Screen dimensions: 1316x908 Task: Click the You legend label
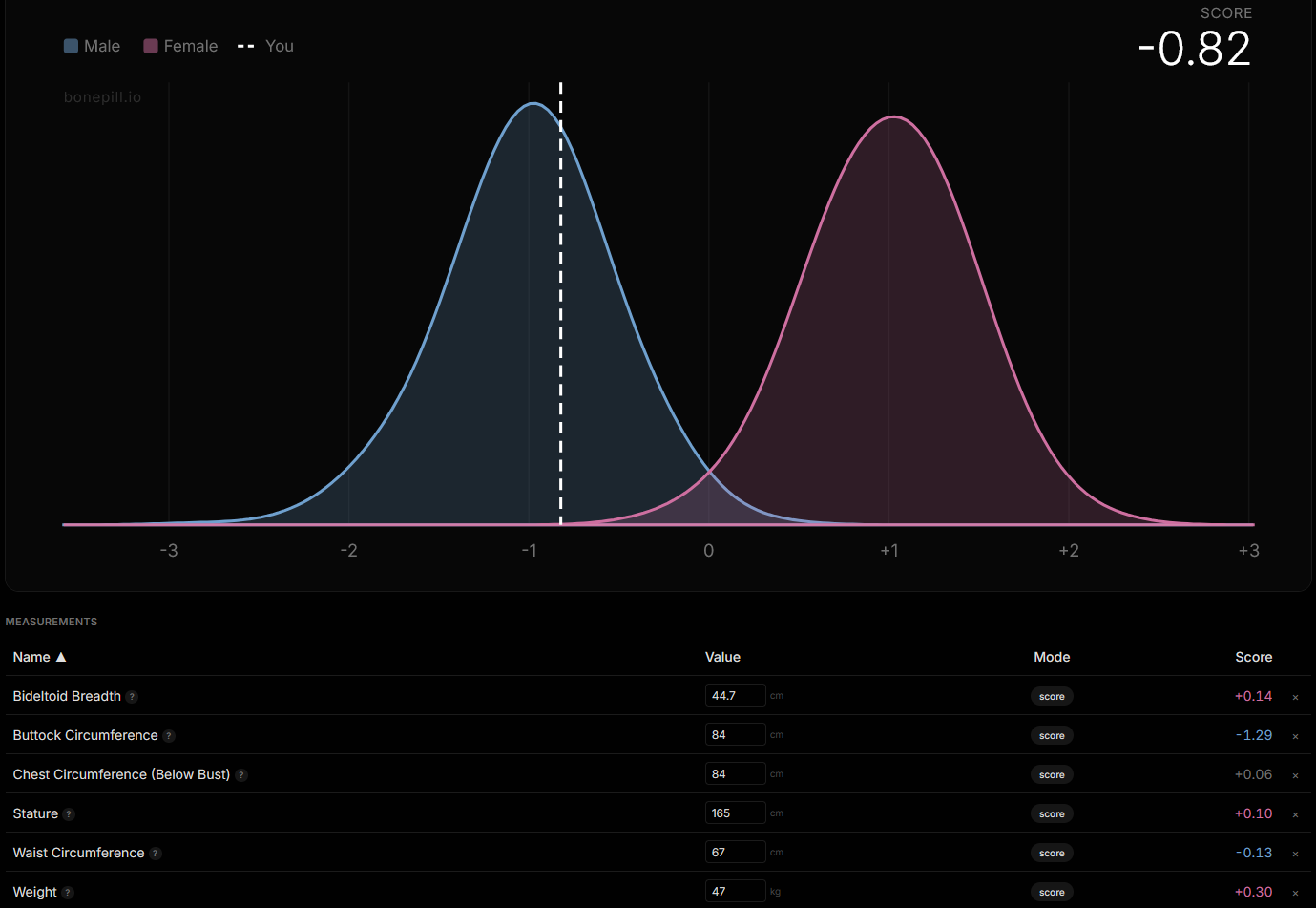point(280,46)
